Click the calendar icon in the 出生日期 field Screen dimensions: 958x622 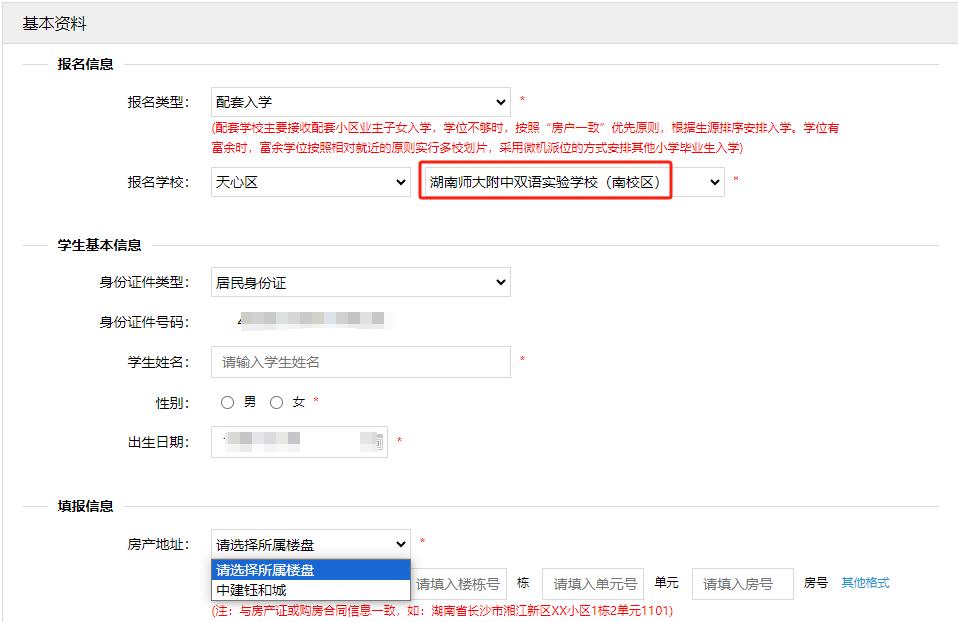378,442
